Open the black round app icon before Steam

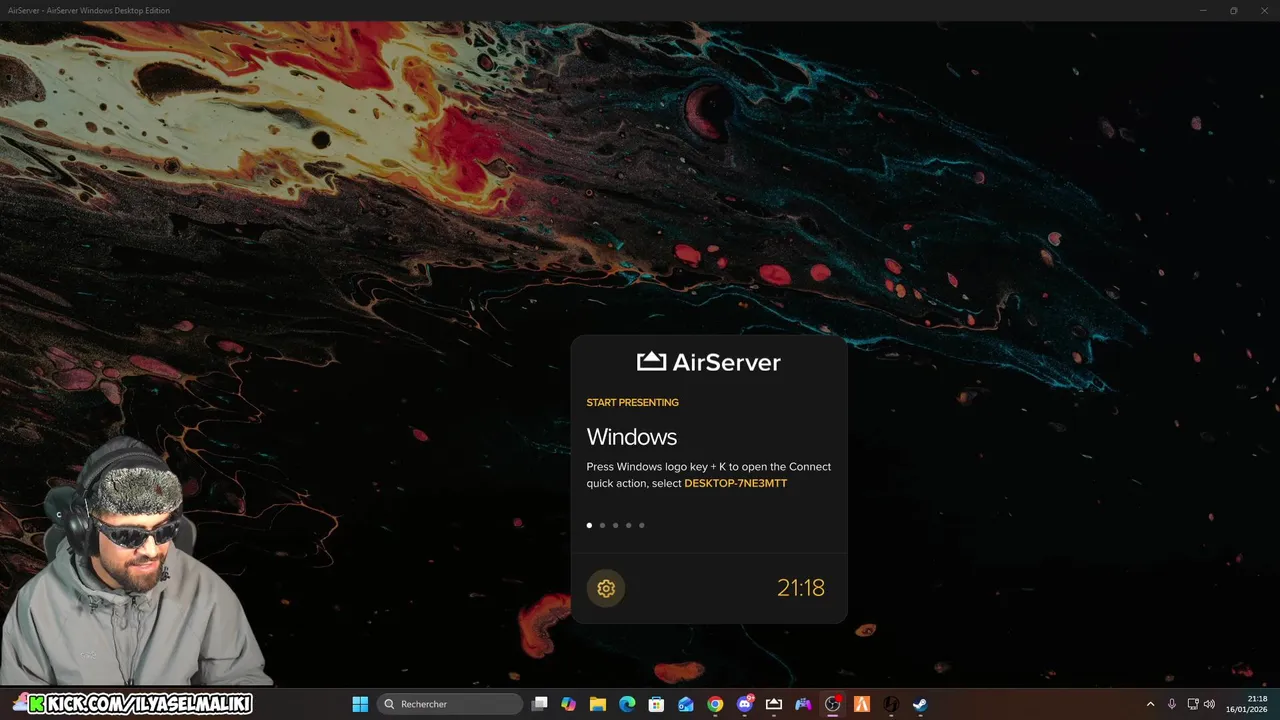(891, 704)
